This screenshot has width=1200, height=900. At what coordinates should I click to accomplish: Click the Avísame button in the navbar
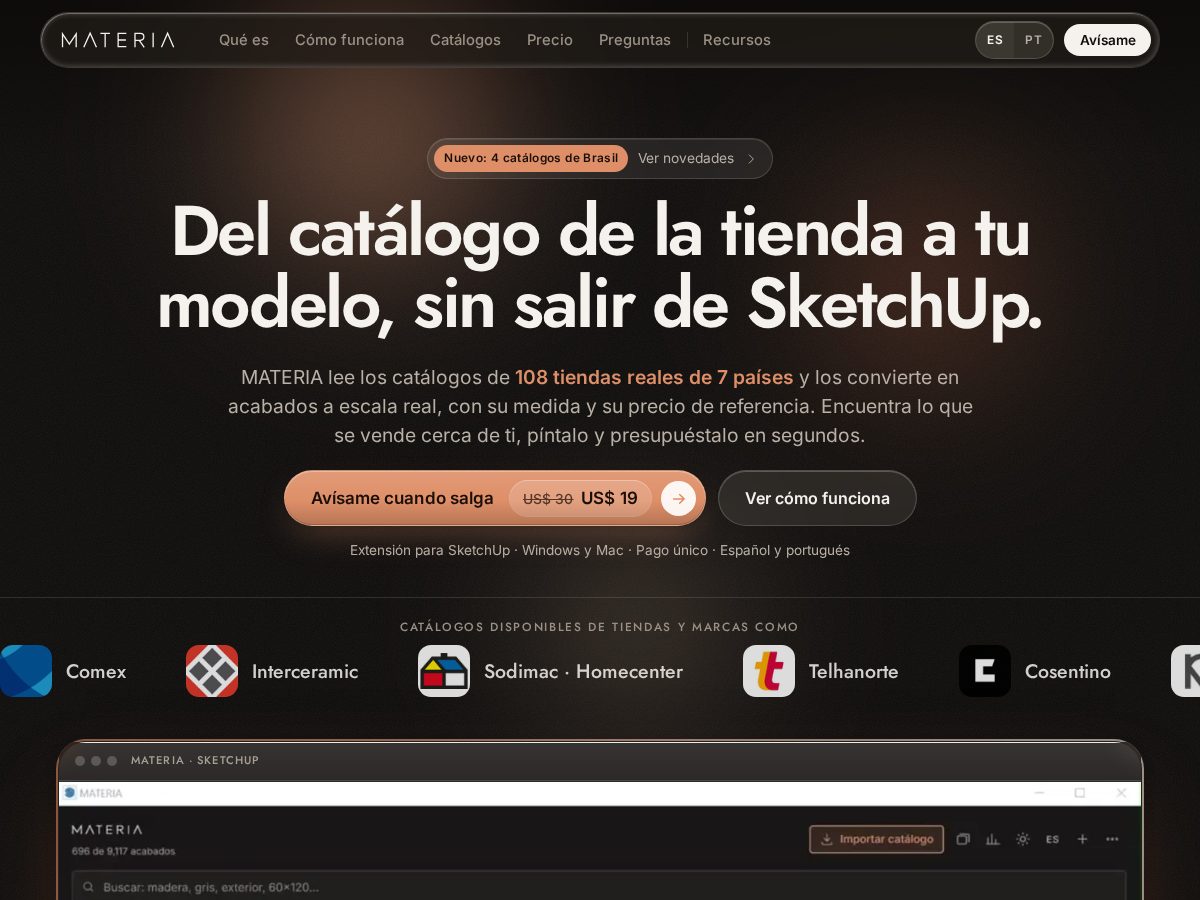(1107, 40)
